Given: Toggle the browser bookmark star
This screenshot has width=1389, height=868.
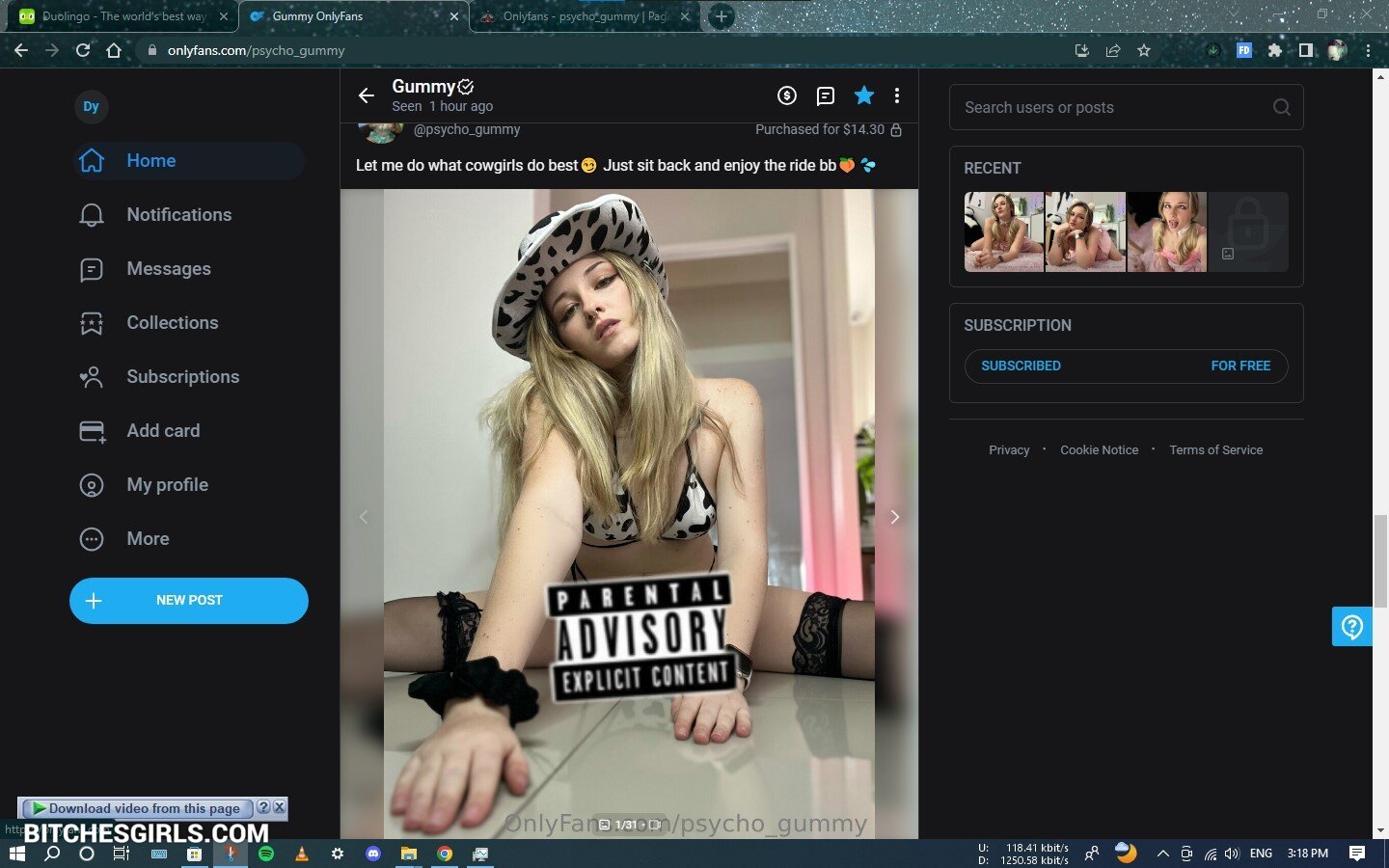Looking at the screenshot, I should (1144, 50).
